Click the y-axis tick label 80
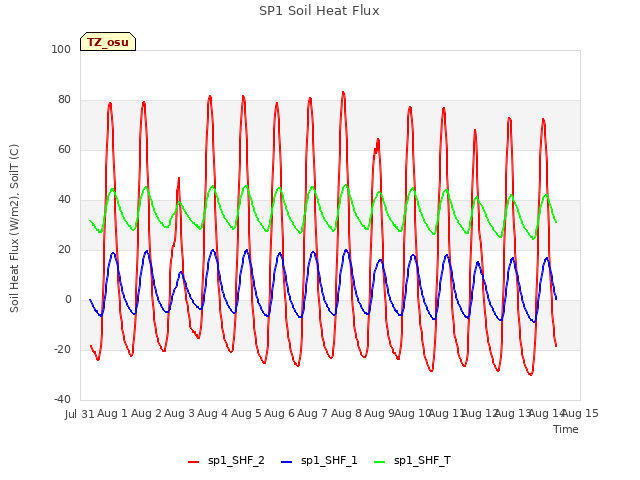 [x=64, y=100]
